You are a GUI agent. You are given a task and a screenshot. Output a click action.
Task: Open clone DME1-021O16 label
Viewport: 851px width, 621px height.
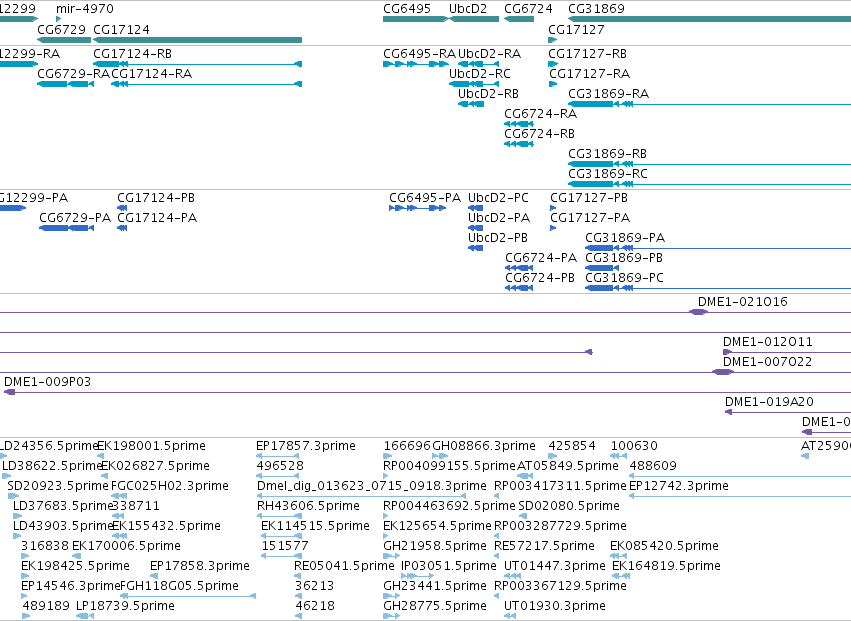point(742,302)
